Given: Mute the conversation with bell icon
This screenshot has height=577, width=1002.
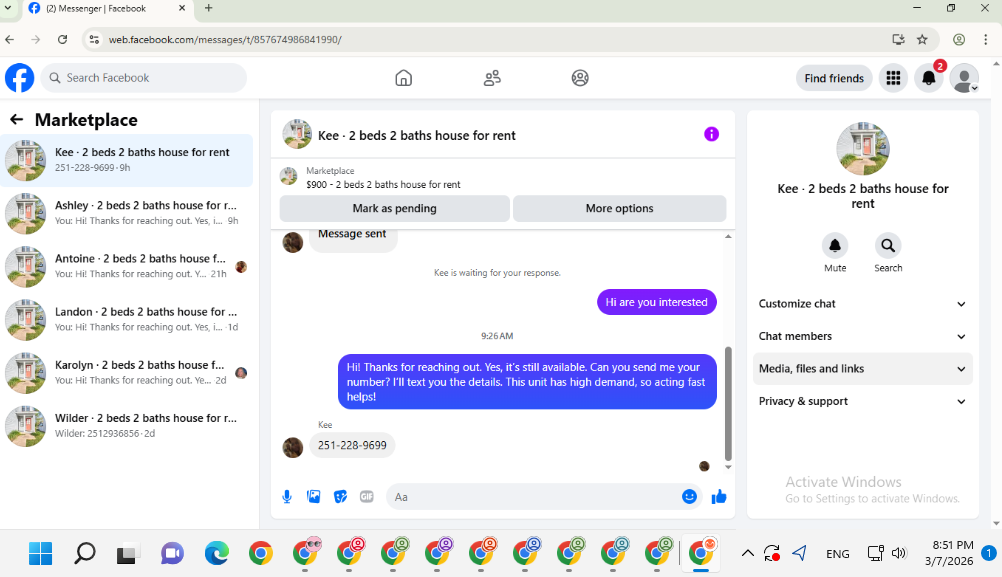Looking at the screenshot, I should [835, 245].
